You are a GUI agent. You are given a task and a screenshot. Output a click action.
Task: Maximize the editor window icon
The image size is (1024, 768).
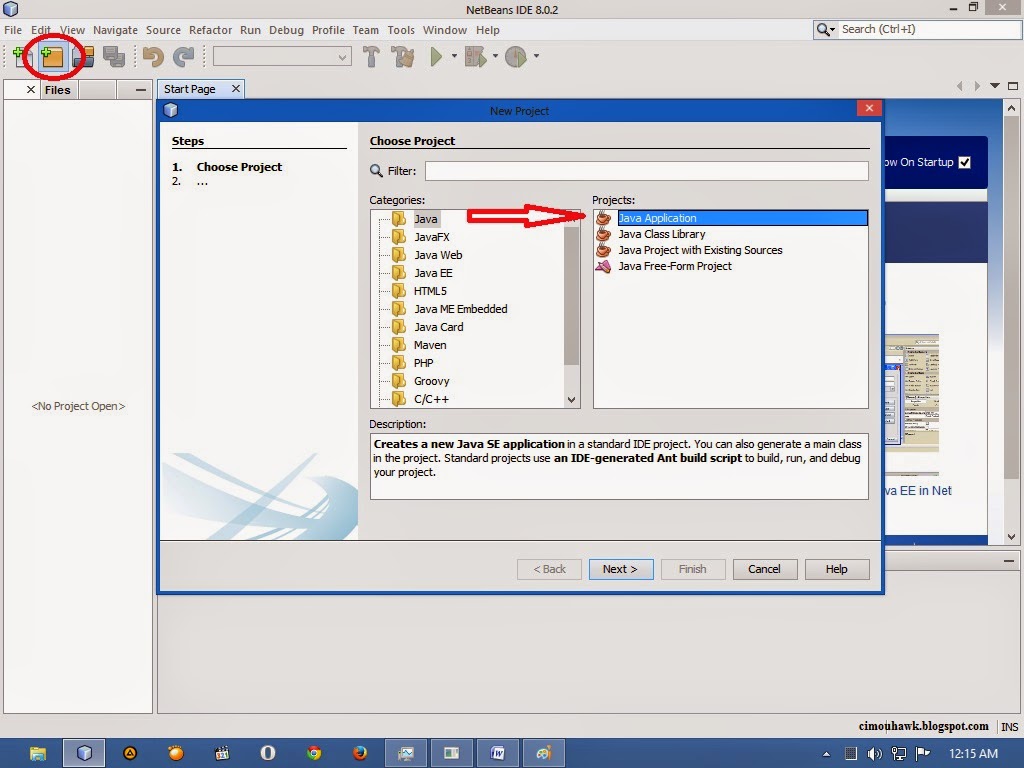tap(1013, 86)
